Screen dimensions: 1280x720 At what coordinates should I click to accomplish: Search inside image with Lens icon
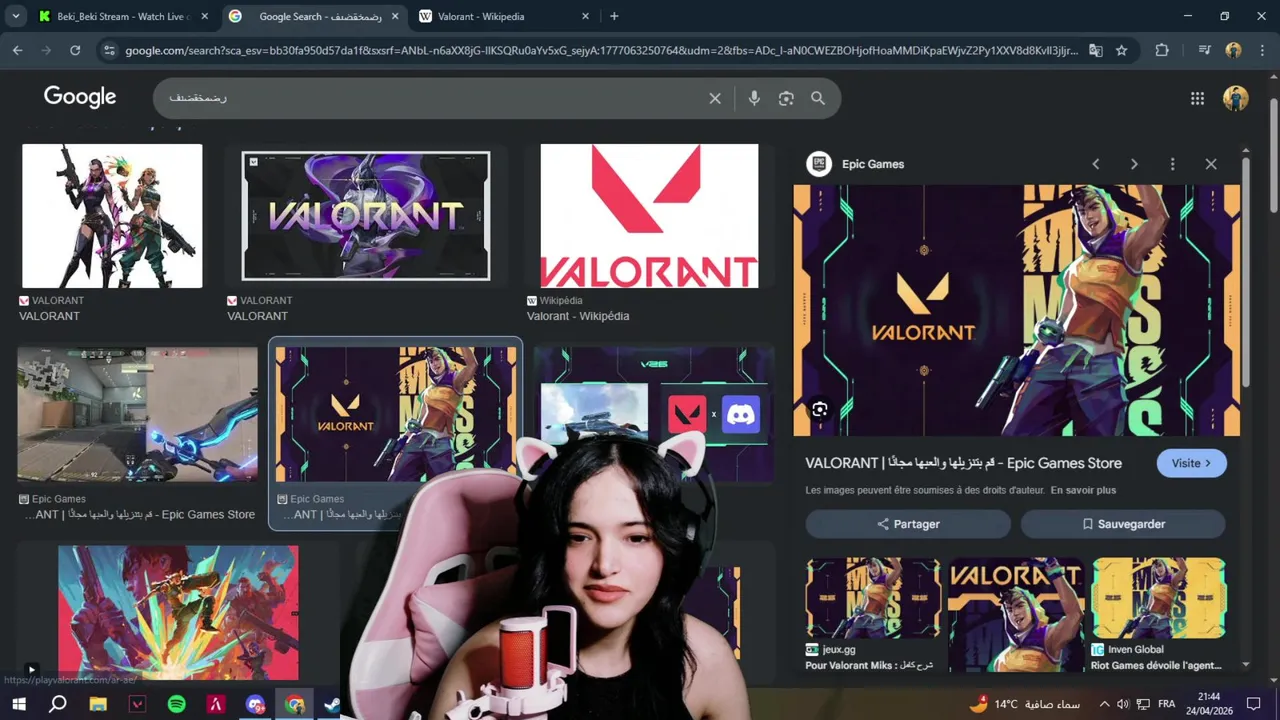[x=820, y=409]
